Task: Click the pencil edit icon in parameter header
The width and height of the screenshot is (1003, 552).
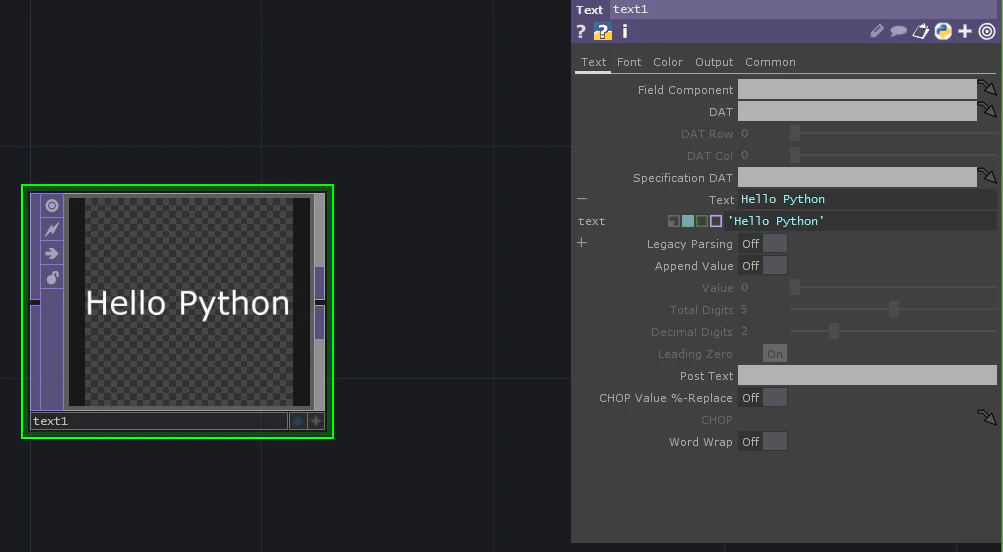Action: point(877,31)
